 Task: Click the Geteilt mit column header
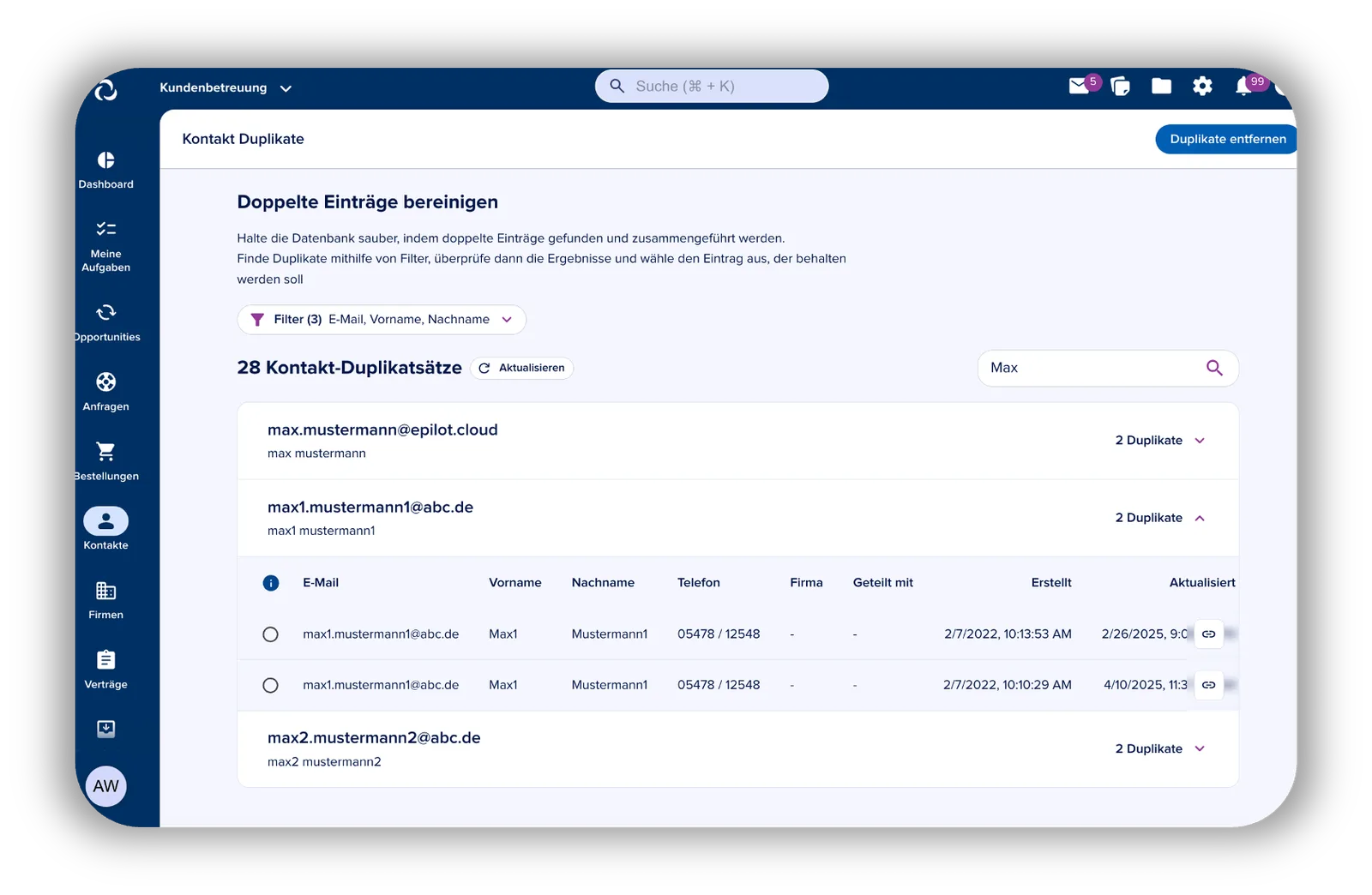click(883, 583)
